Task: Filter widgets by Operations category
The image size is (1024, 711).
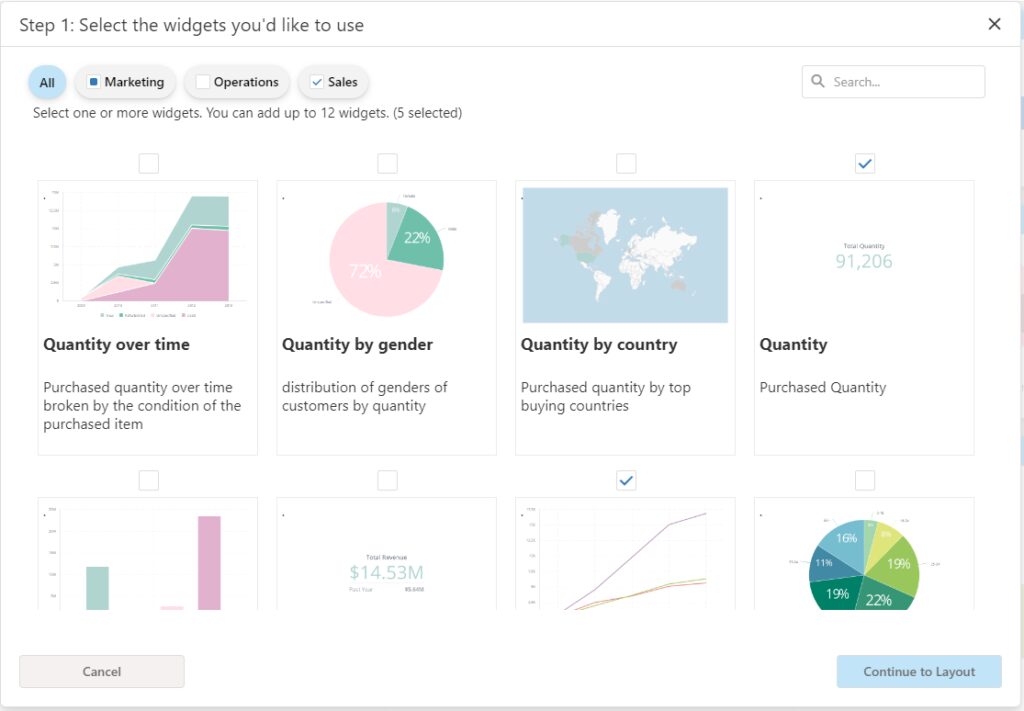Action: click(237, 81)
